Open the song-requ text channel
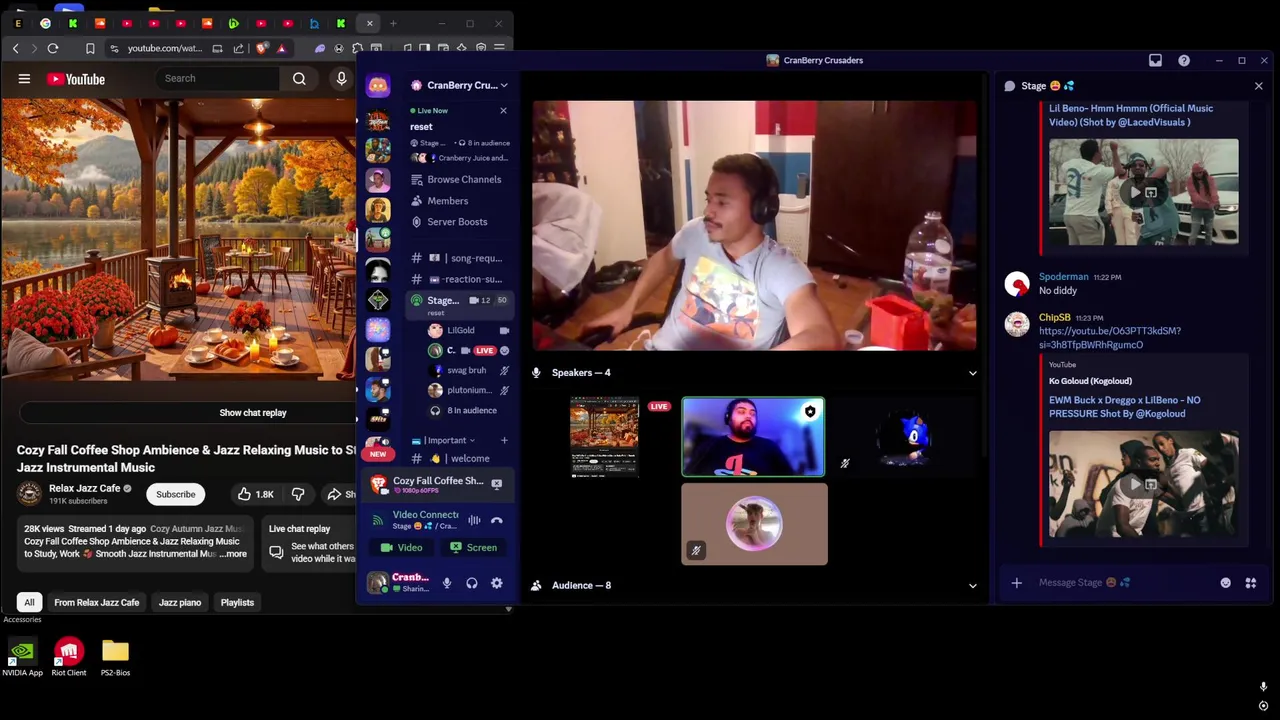The width and height of the screenshot is (1280, 720). click(461, 258)
